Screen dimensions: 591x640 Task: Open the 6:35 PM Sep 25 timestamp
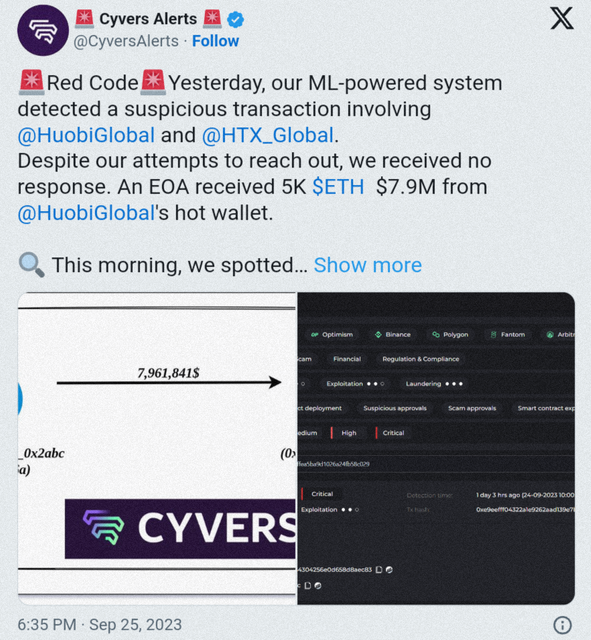[100, 625]
